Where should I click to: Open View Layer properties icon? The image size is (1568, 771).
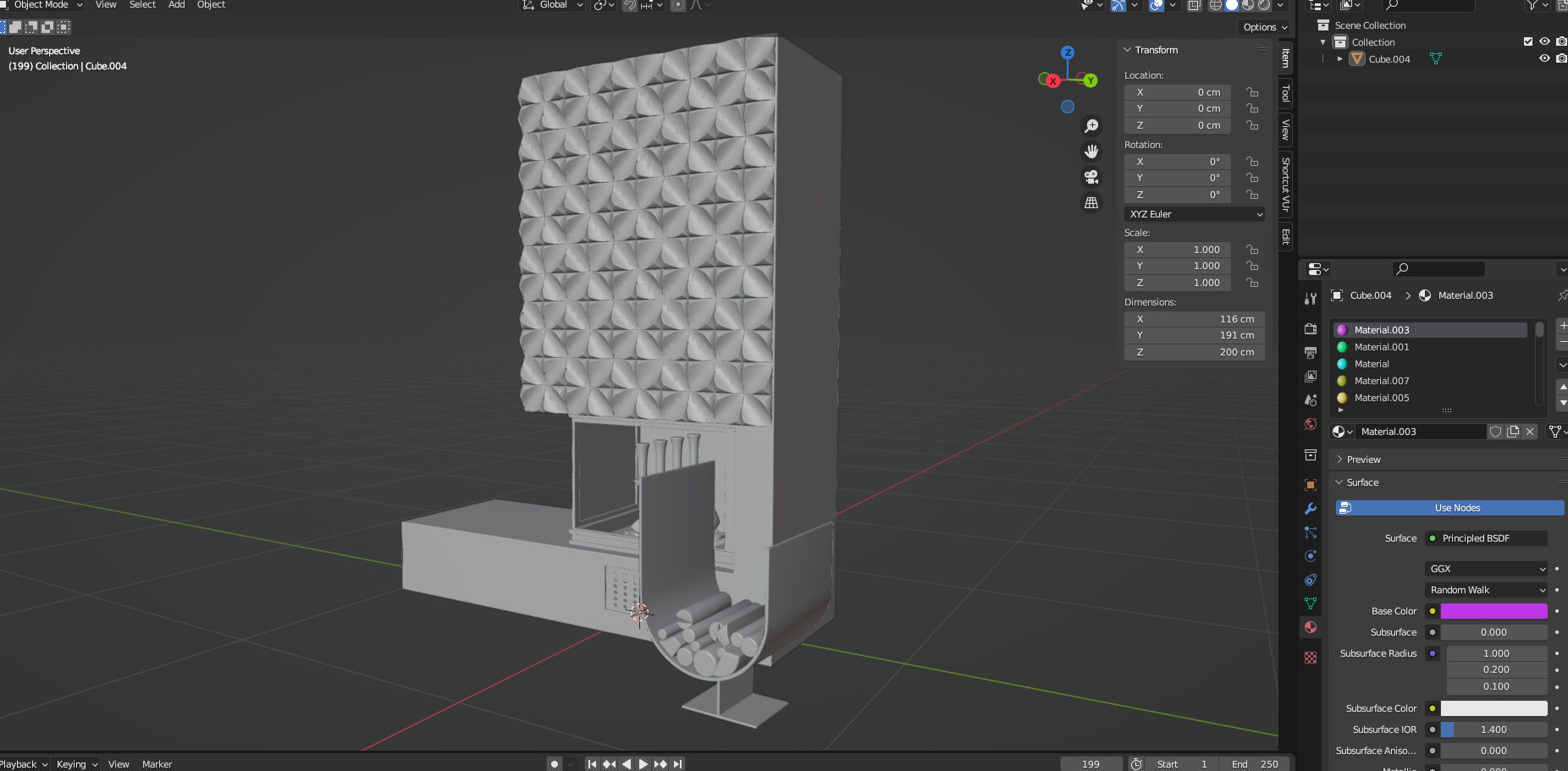[1311, 376]
